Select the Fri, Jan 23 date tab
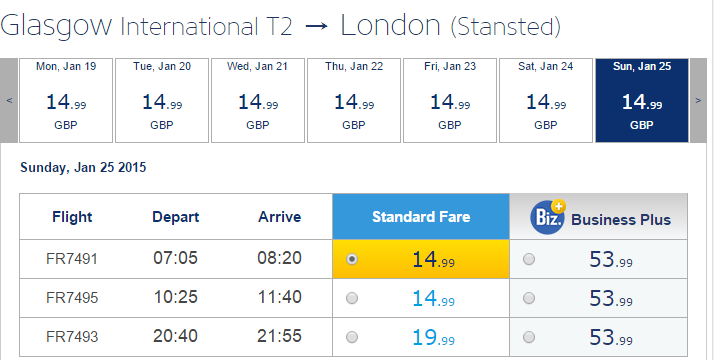 (x=450, y=101)
